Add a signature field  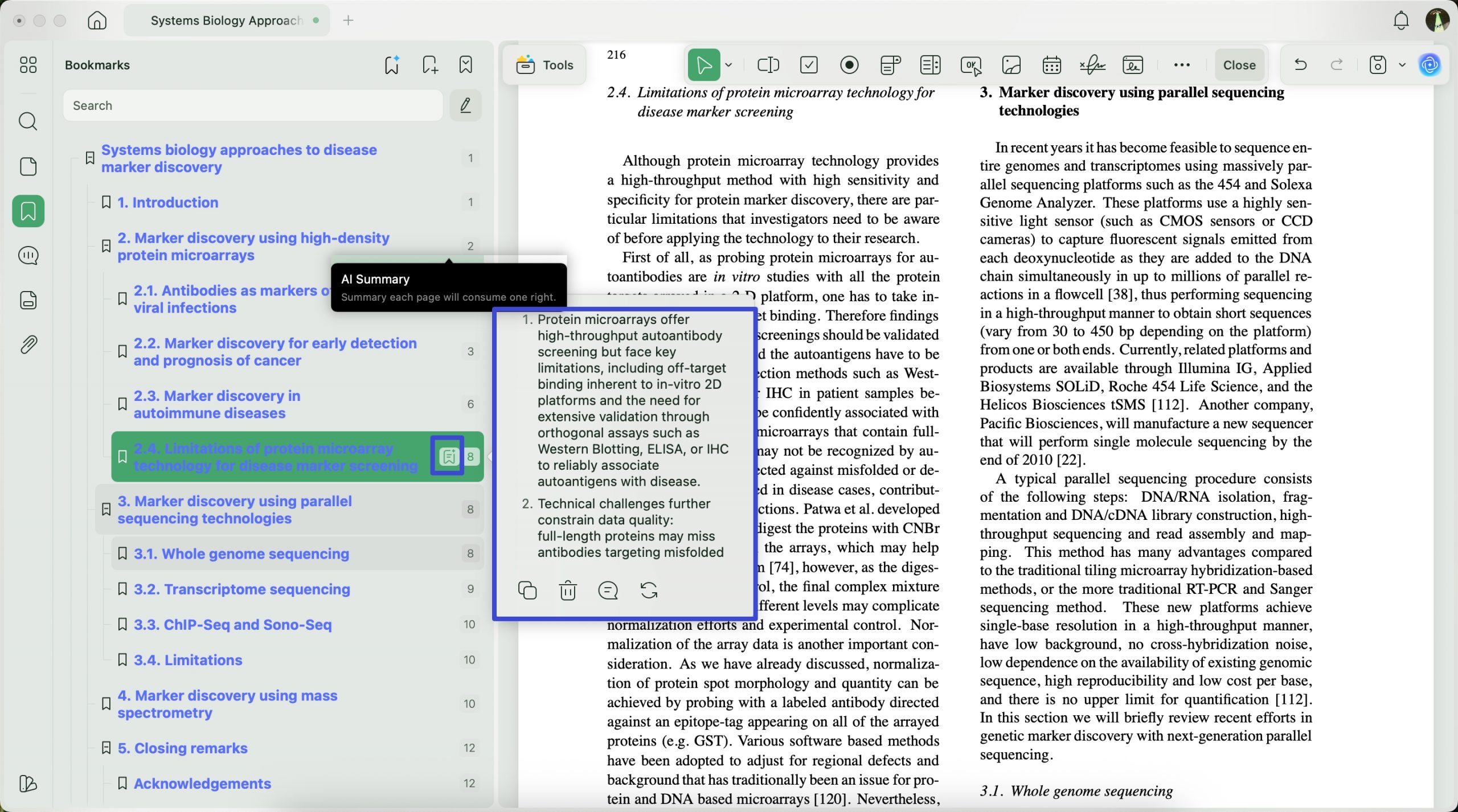tap(1092, 65)
